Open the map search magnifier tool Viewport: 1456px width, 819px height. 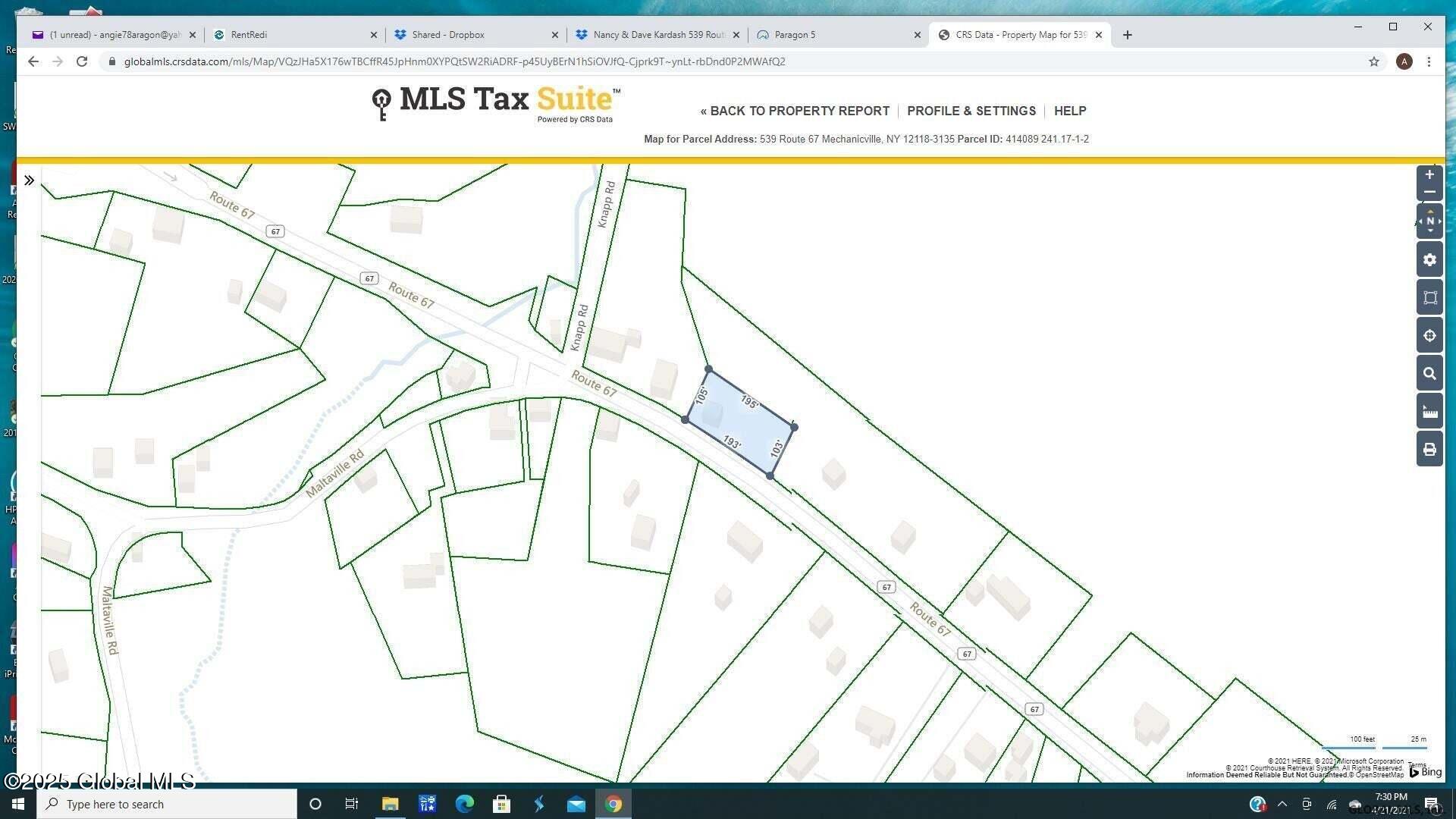[1429, 374]
